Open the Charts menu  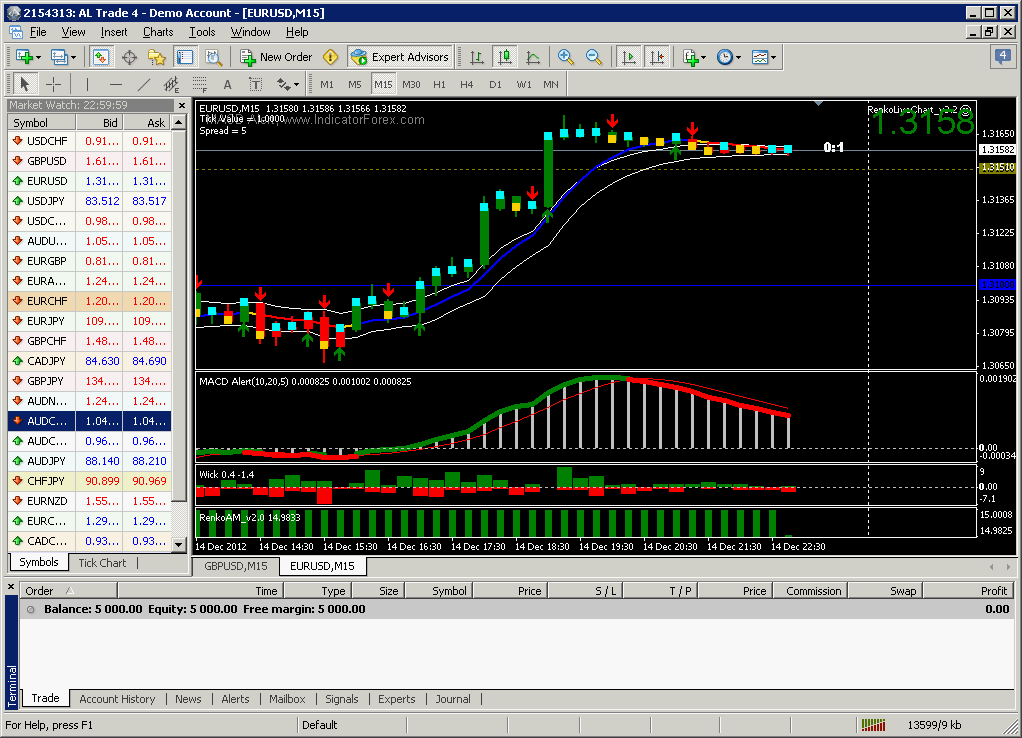[x=158, y=32]
